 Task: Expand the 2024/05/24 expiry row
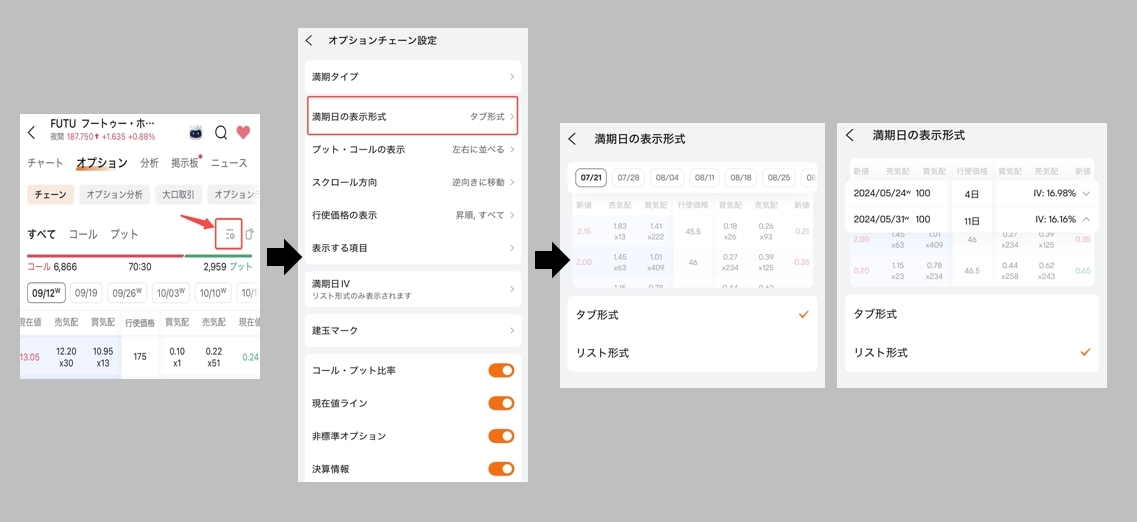click(x=1085, y=193)
